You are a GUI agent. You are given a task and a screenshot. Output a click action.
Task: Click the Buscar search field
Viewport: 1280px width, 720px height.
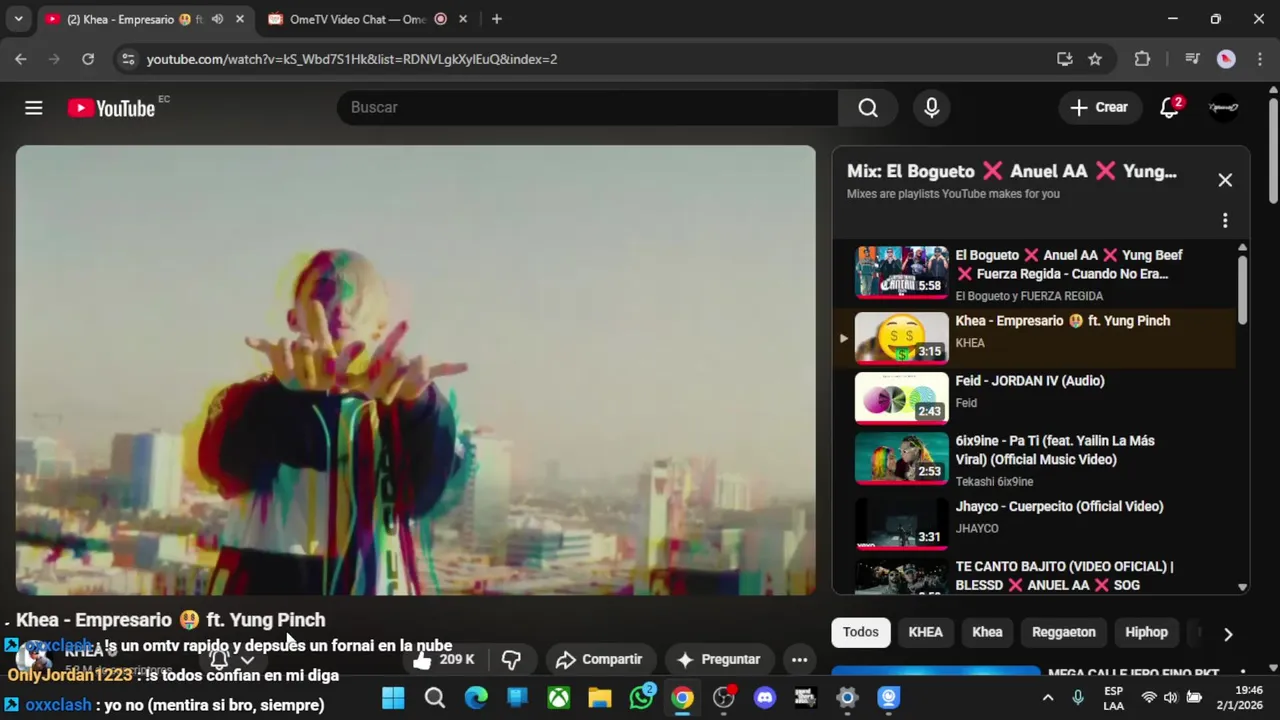pyautogui.click(x=588, y=108)
